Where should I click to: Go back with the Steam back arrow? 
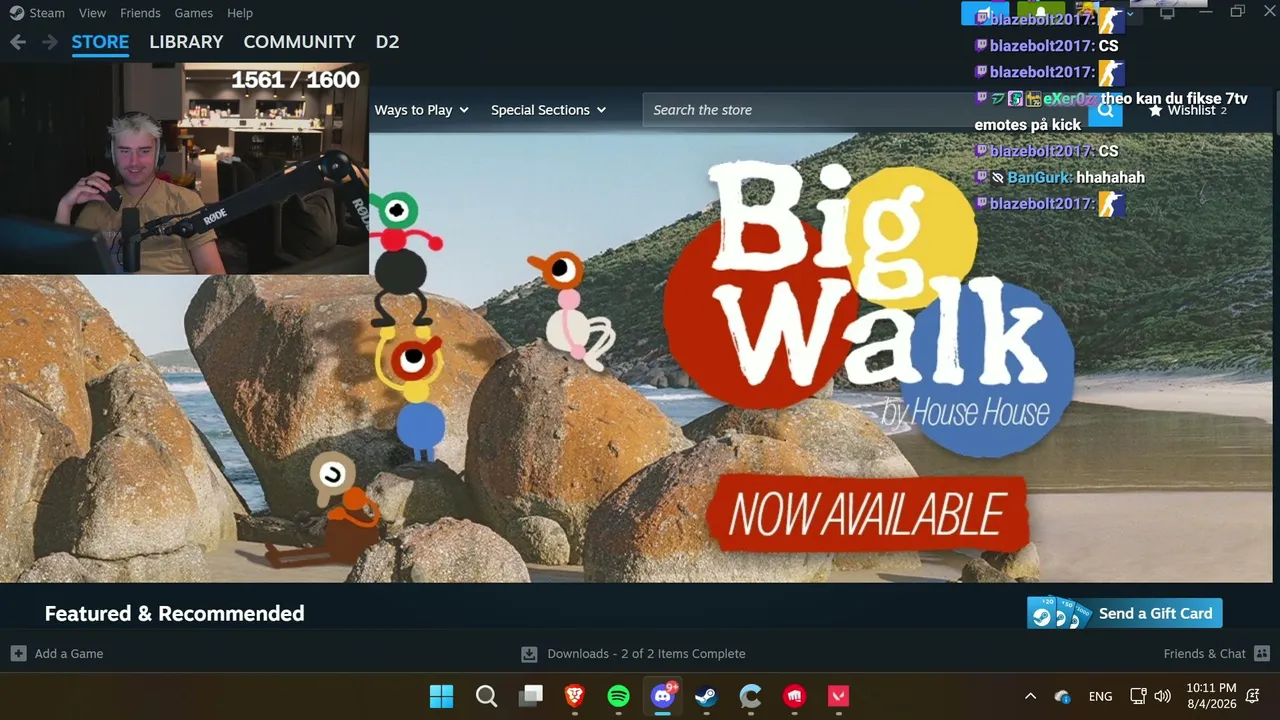[17, 42]
